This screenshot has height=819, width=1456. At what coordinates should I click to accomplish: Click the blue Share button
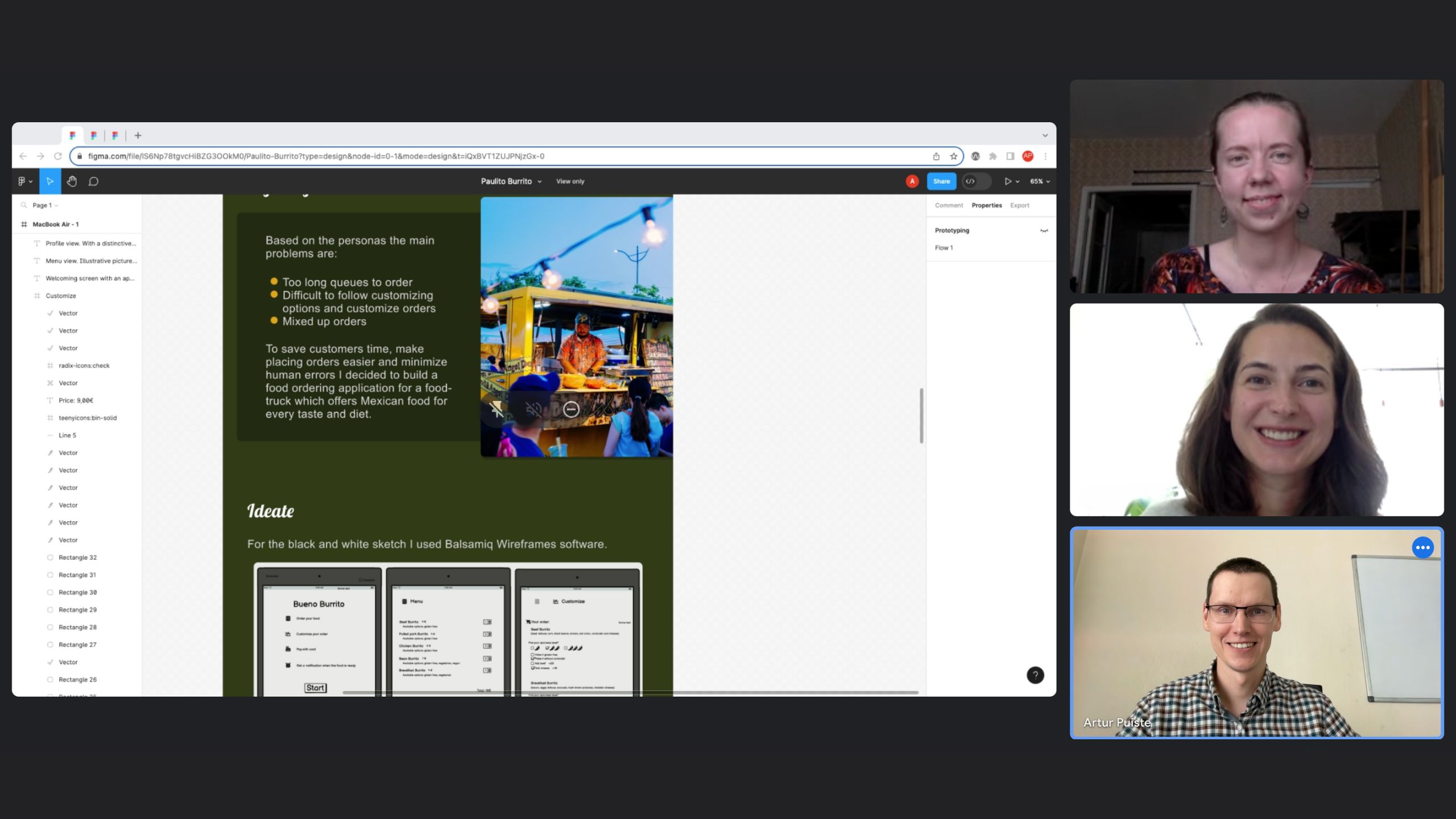coord(941,181)
